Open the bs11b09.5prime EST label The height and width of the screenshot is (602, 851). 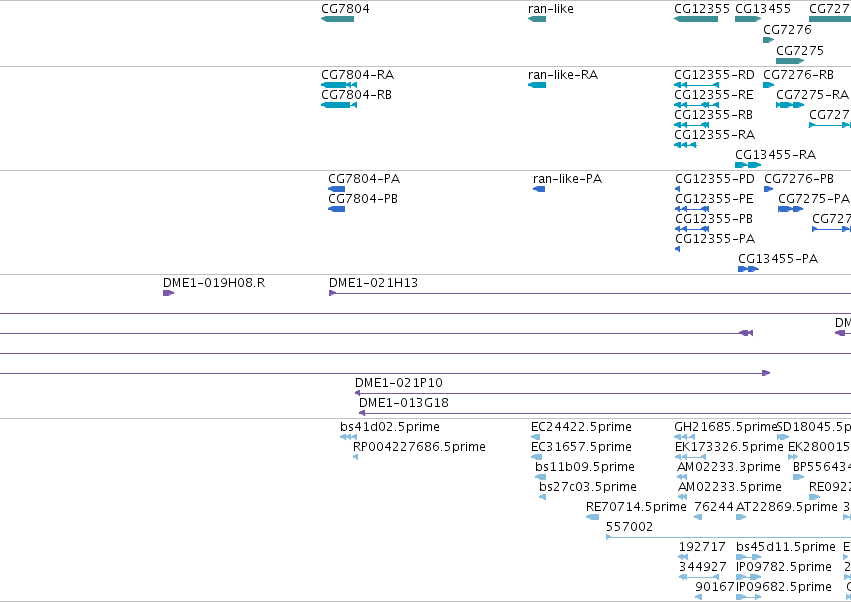click(x=585, y=467)
